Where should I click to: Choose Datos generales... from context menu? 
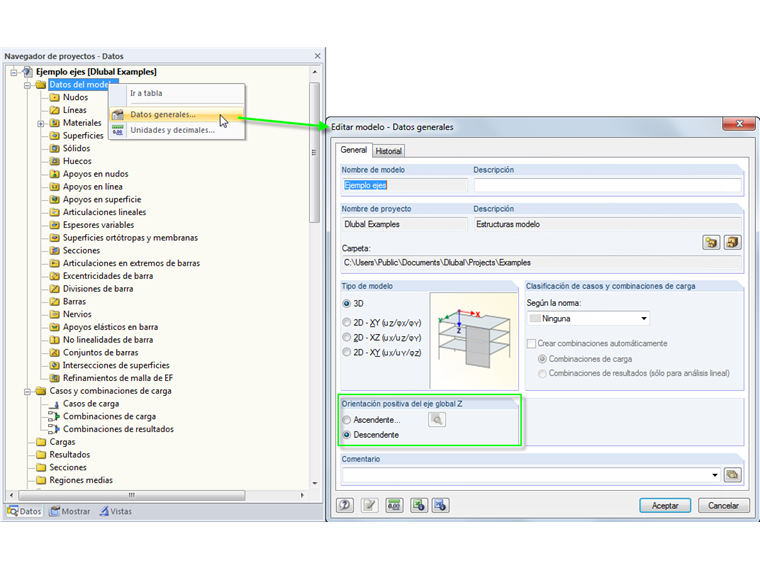pyautogui.click(x=177, y=114)
